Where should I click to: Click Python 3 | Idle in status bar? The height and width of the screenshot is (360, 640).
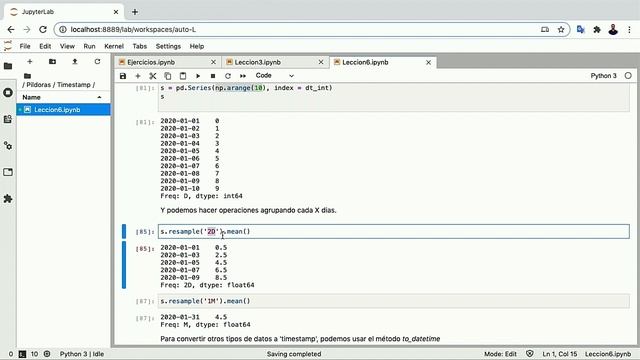click(x=82, y=354)
